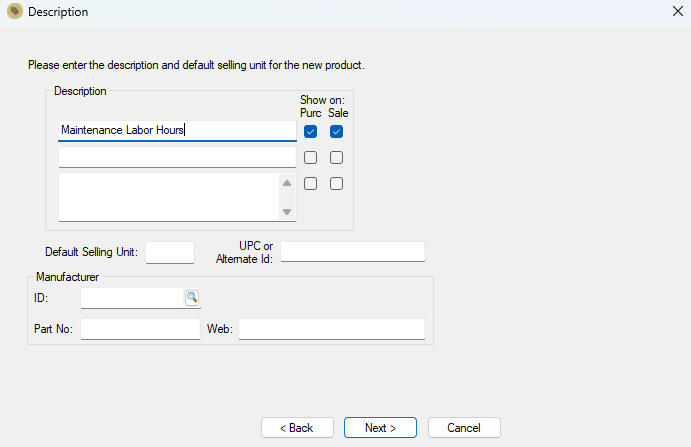Click the Part No input field
The width and height of the screenshot is (691, 447).
point(141,329)
